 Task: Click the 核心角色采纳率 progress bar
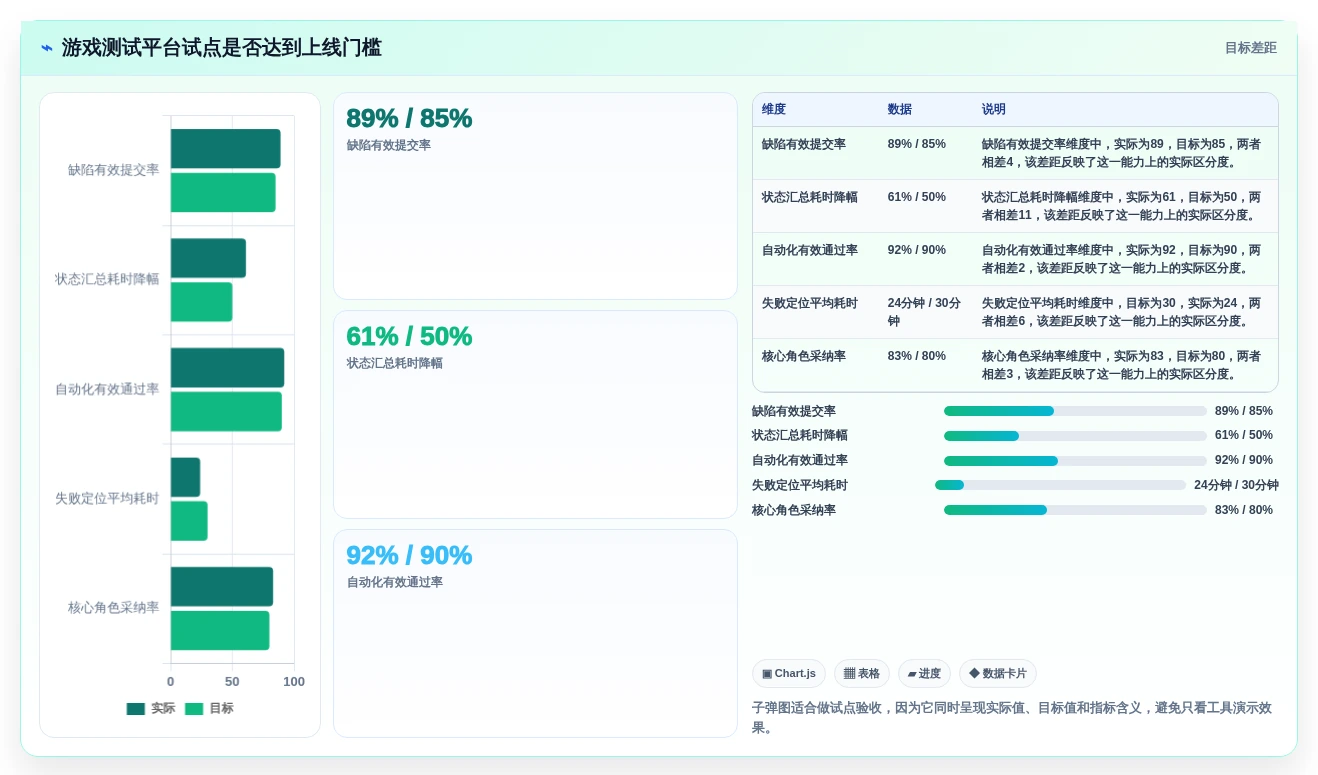pos(1075,510)
